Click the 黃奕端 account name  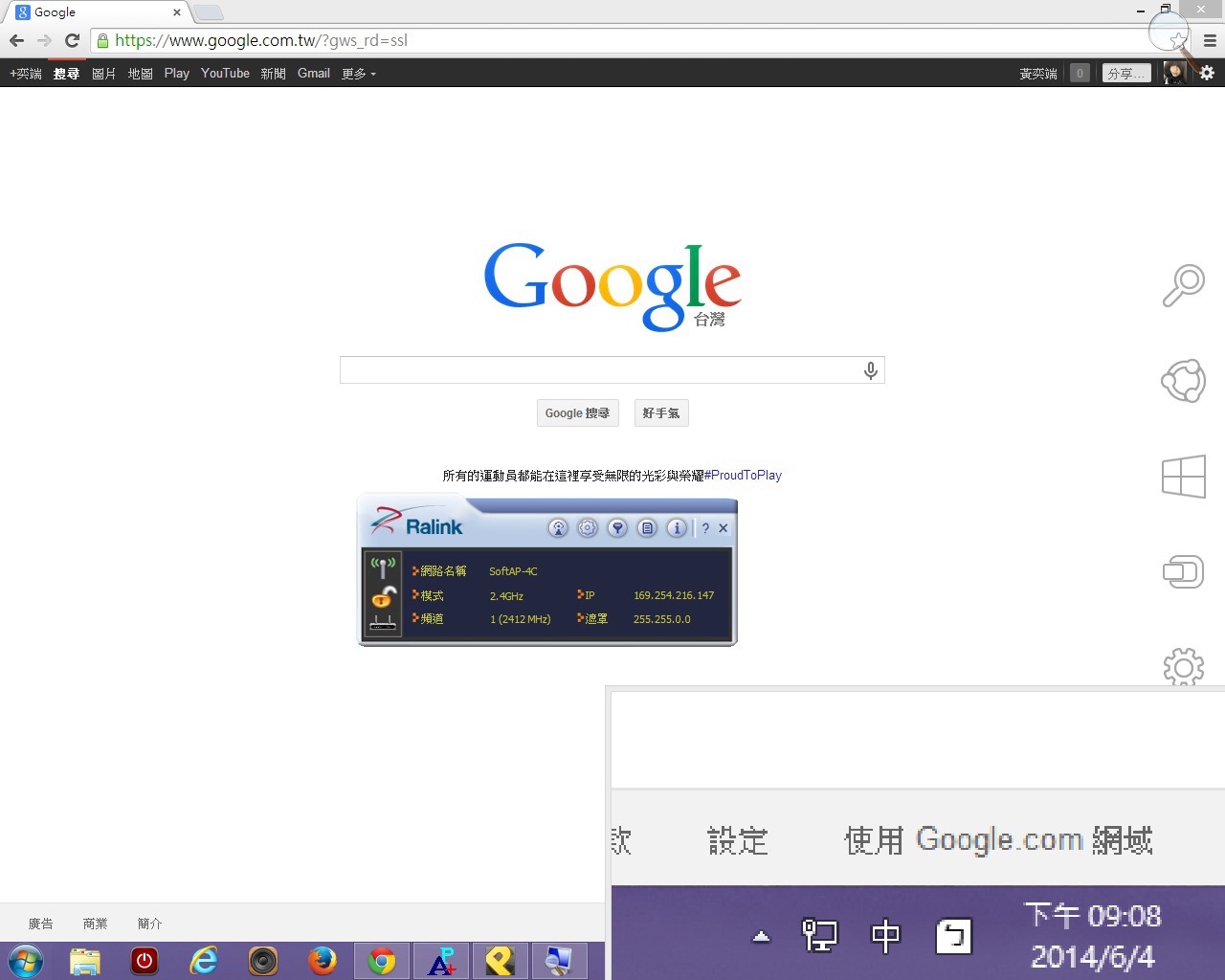click(x=1038, y=74)
